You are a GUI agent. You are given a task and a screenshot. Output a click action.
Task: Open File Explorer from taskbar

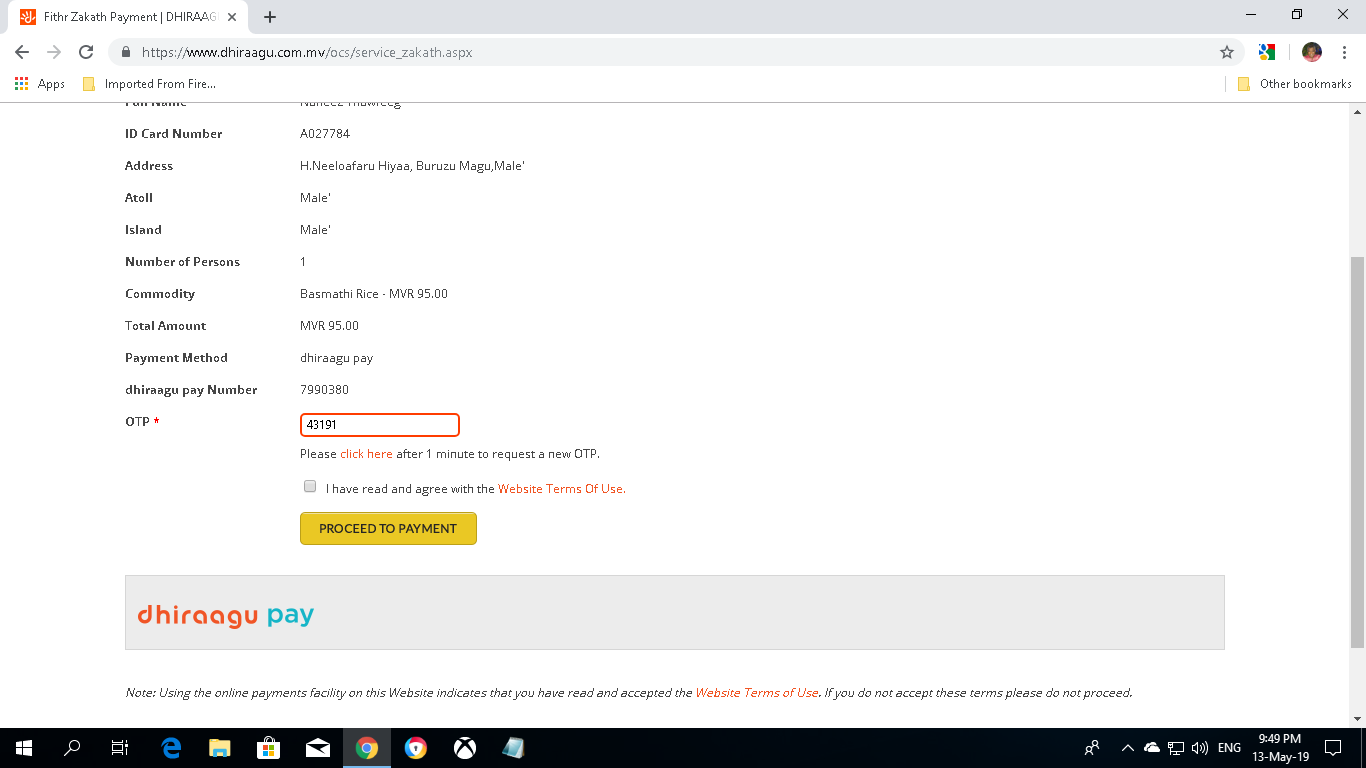click(220, 747)
